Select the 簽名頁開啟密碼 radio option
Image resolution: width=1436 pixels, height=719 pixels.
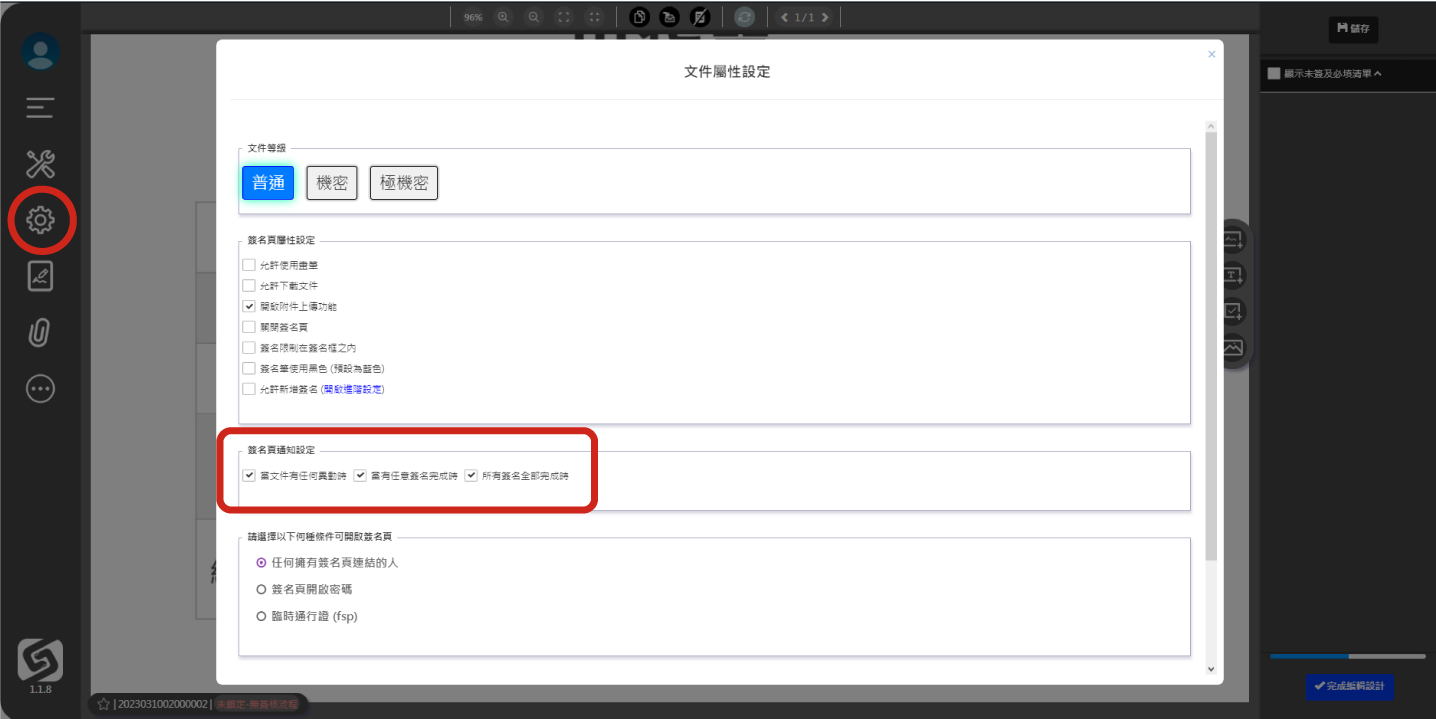(262, 590)
